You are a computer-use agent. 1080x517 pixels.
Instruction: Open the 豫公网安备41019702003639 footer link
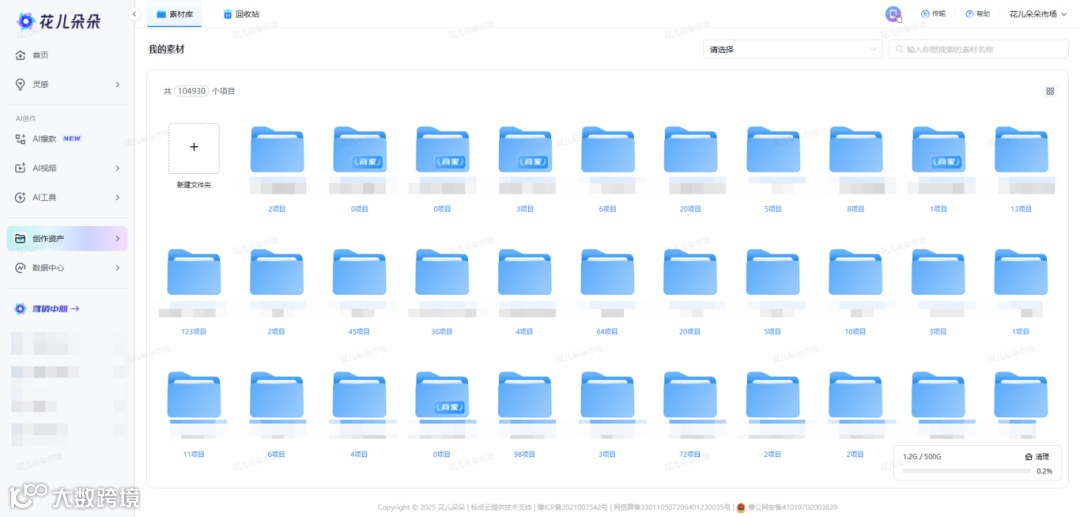792,508
